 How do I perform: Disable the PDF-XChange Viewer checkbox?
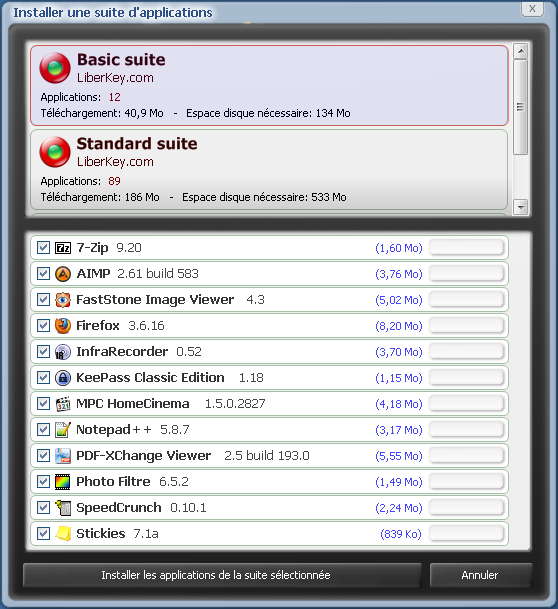[43, 456]
